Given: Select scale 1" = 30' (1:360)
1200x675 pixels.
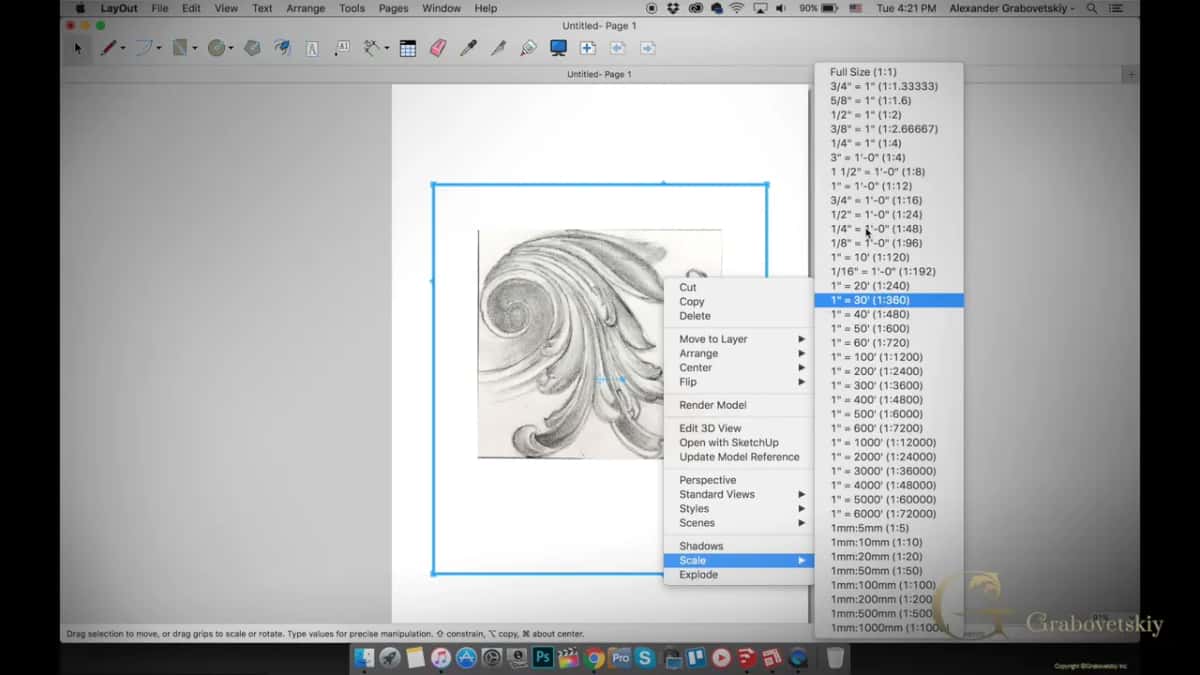Looking at the screenshot, I should point(889,300).
